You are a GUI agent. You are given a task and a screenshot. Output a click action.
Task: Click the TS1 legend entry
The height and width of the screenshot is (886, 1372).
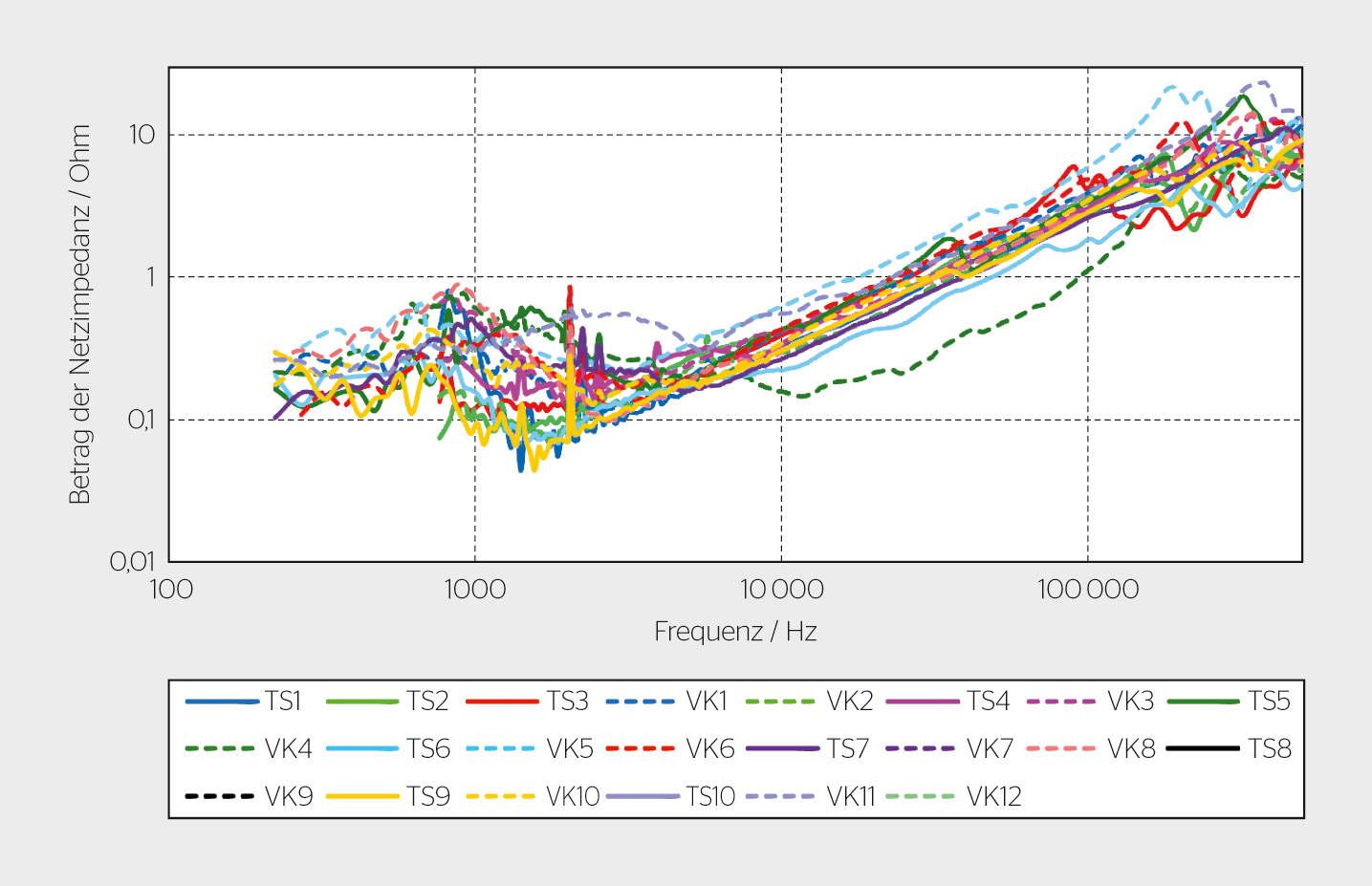[244, 702]
